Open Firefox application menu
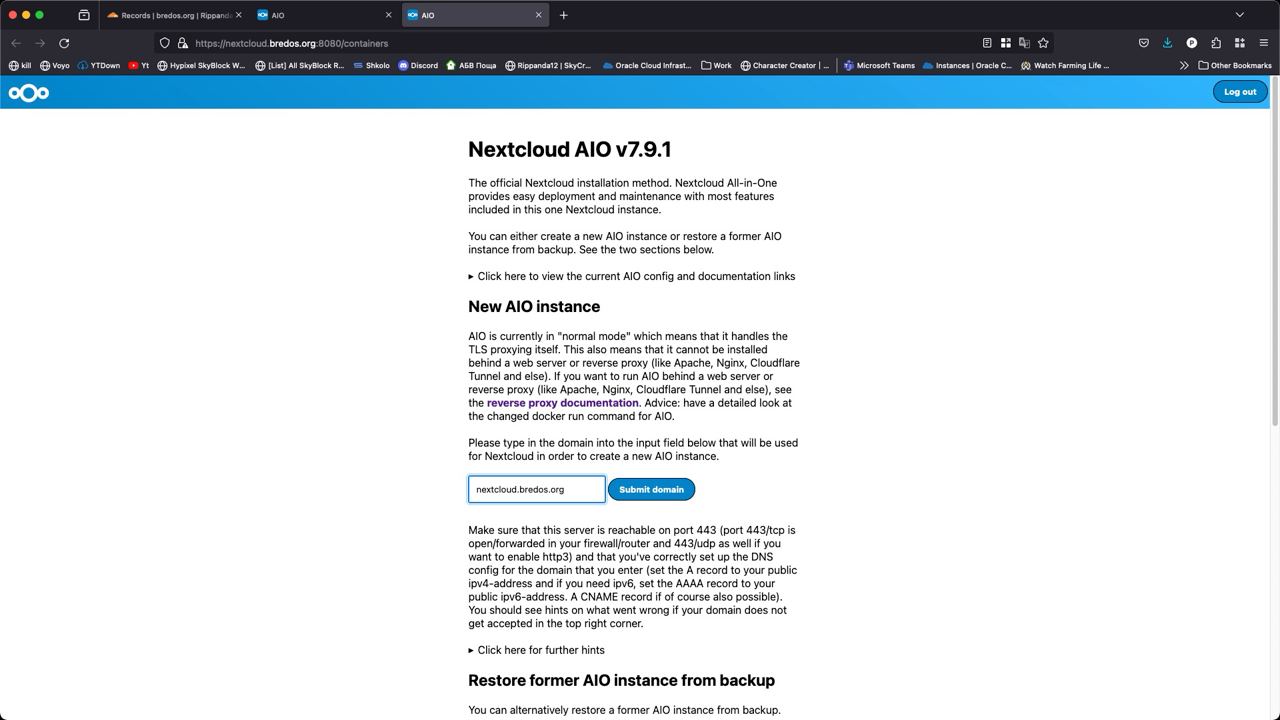The width and height of the screenshot is (1280, 720). click(x=1264, y=43)
